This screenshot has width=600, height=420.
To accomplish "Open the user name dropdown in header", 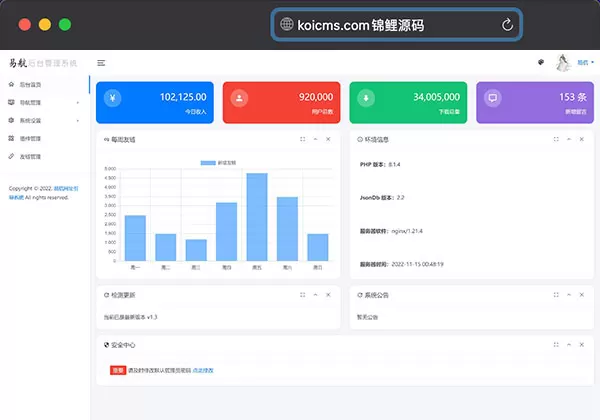I will pyautogui.click(x=585, y=62).
